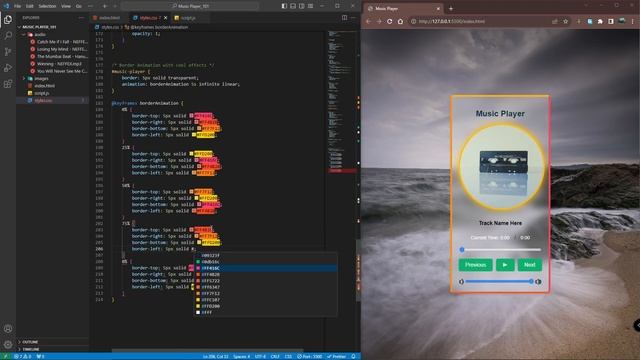Open the Selection menu
This screenshot has width=640, height=360.
(x=47, y=6)
